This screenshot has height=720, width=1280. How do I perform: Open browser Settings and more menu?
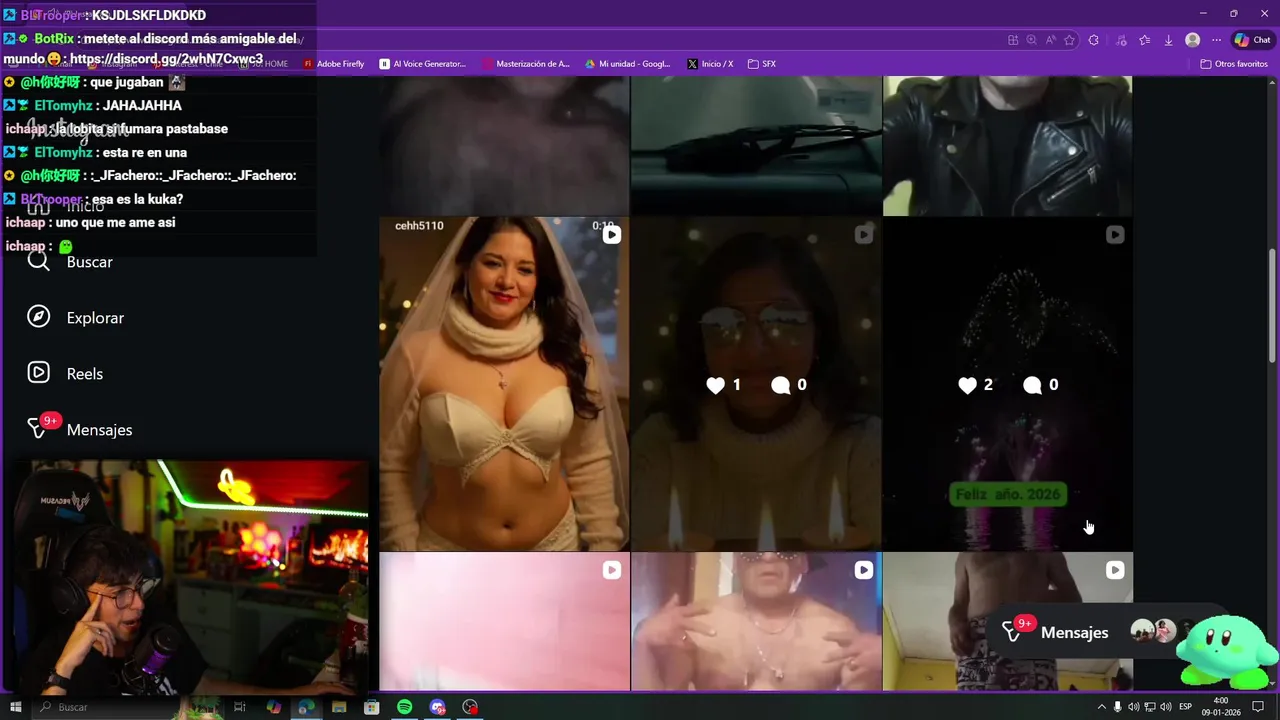click(x=1216, y=40)
